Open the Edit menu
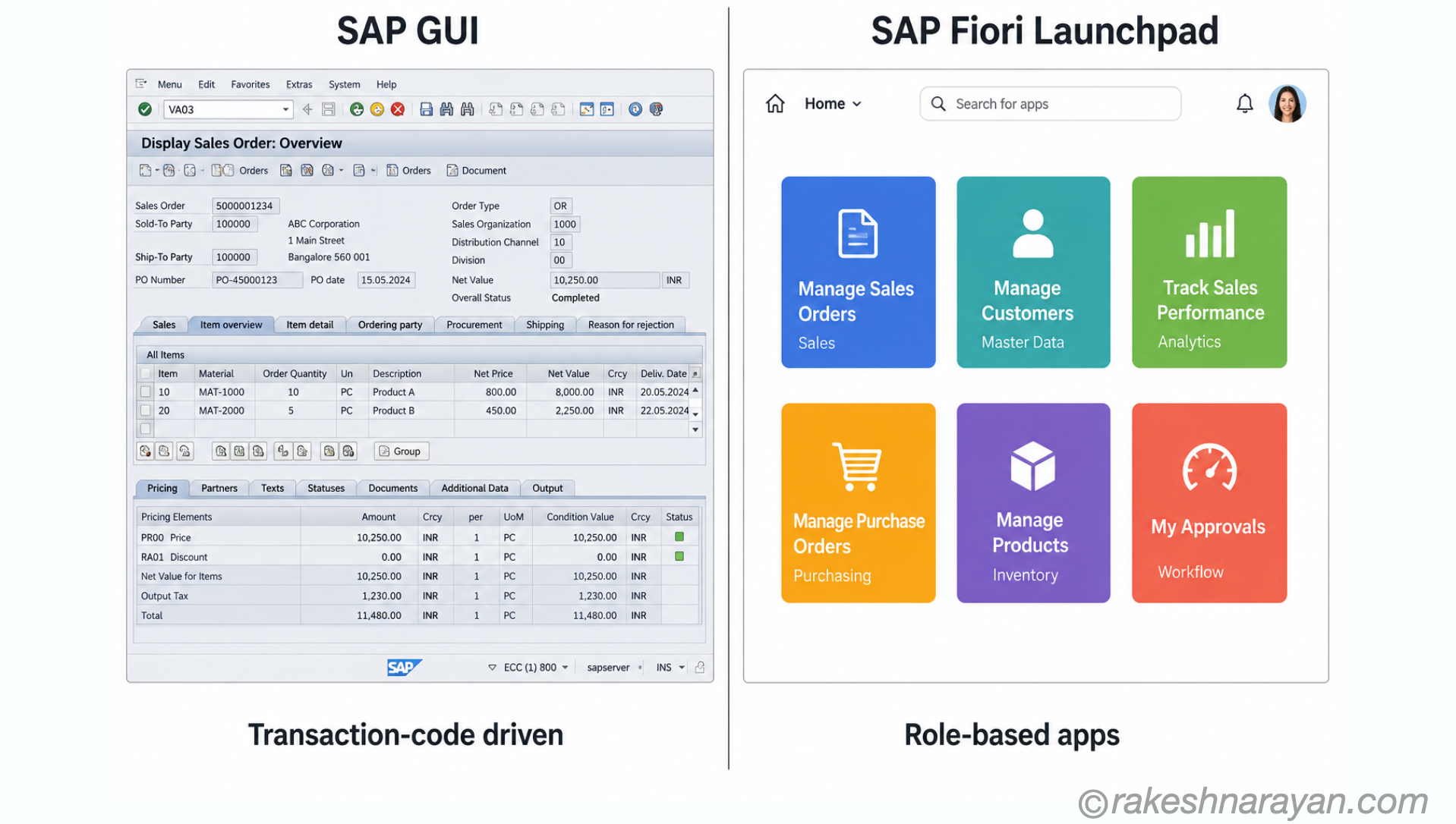1456x824 pixels. (206, 84)
